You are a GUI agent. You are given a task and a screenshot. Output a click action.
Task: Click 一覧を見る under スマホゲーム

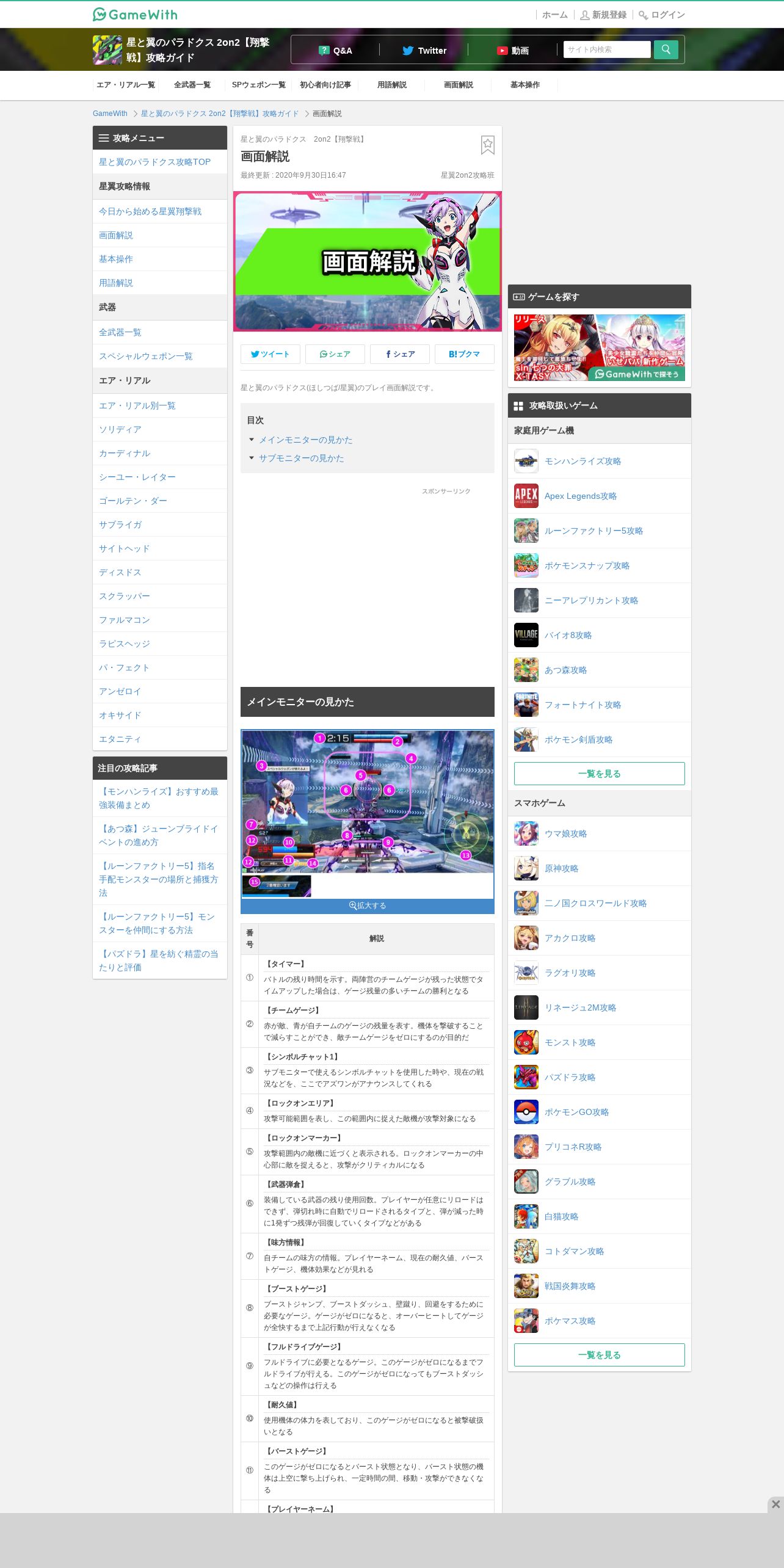coord(600,1355)
